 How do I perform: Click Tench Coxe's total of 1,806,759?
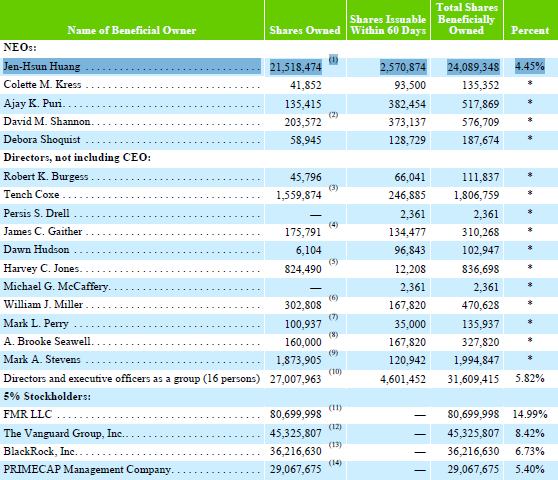click(x=476, y=195)
